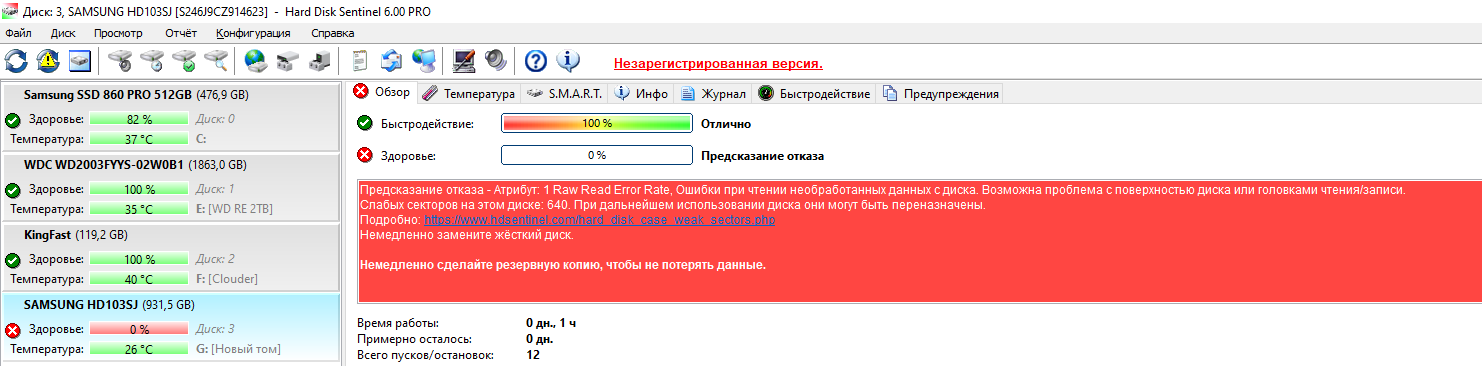Click the Незарегистрированная версия link
The width and height of the screenshot is (1482, 366).
pyautogui.click(x=718, y=63)
